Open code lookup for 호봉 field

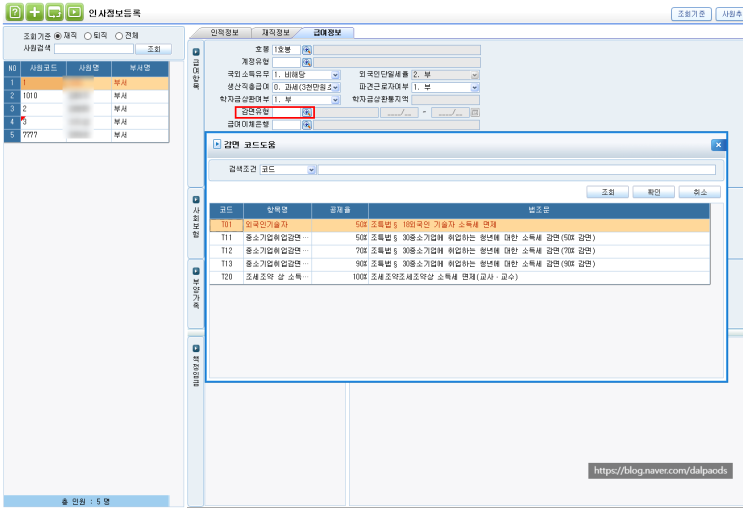tap(307, 50)
